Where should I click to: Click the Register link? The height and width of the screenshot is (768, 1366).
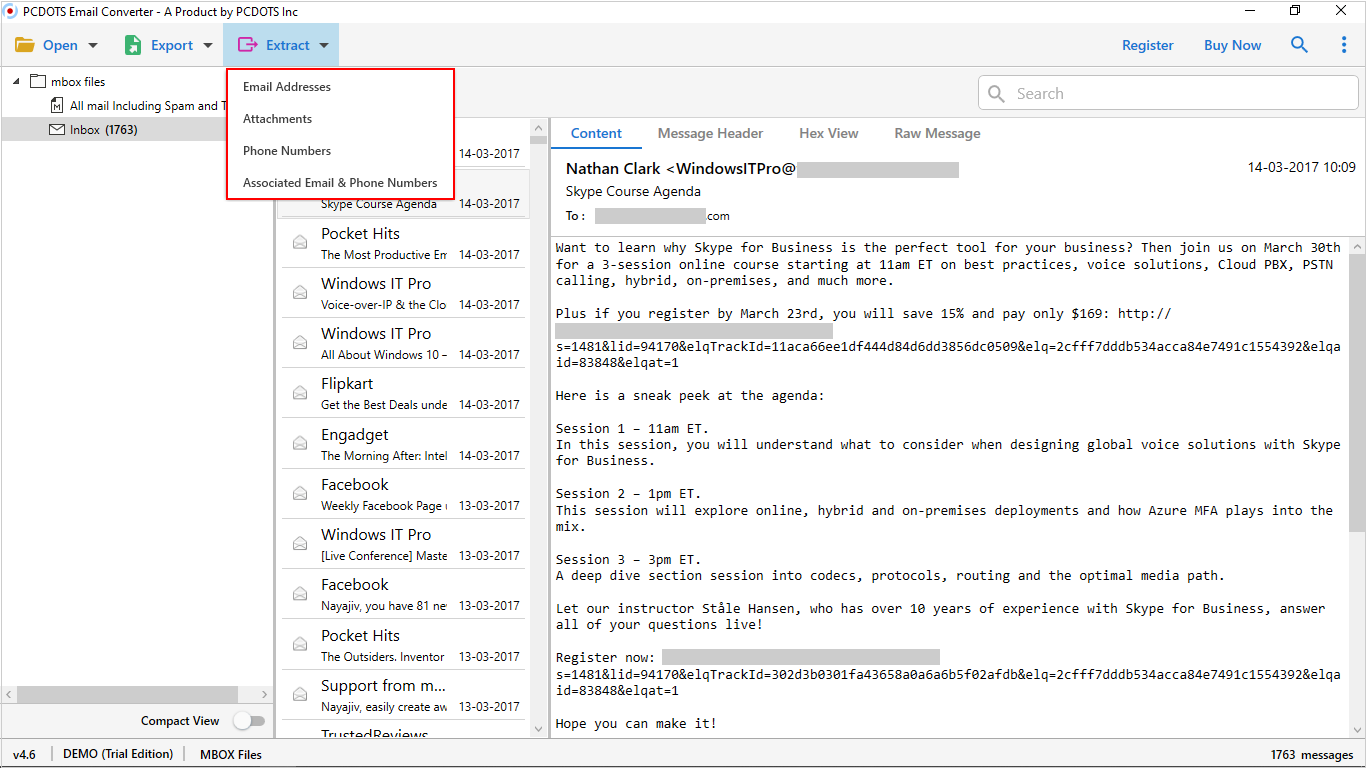click(x=1147, y=45)
